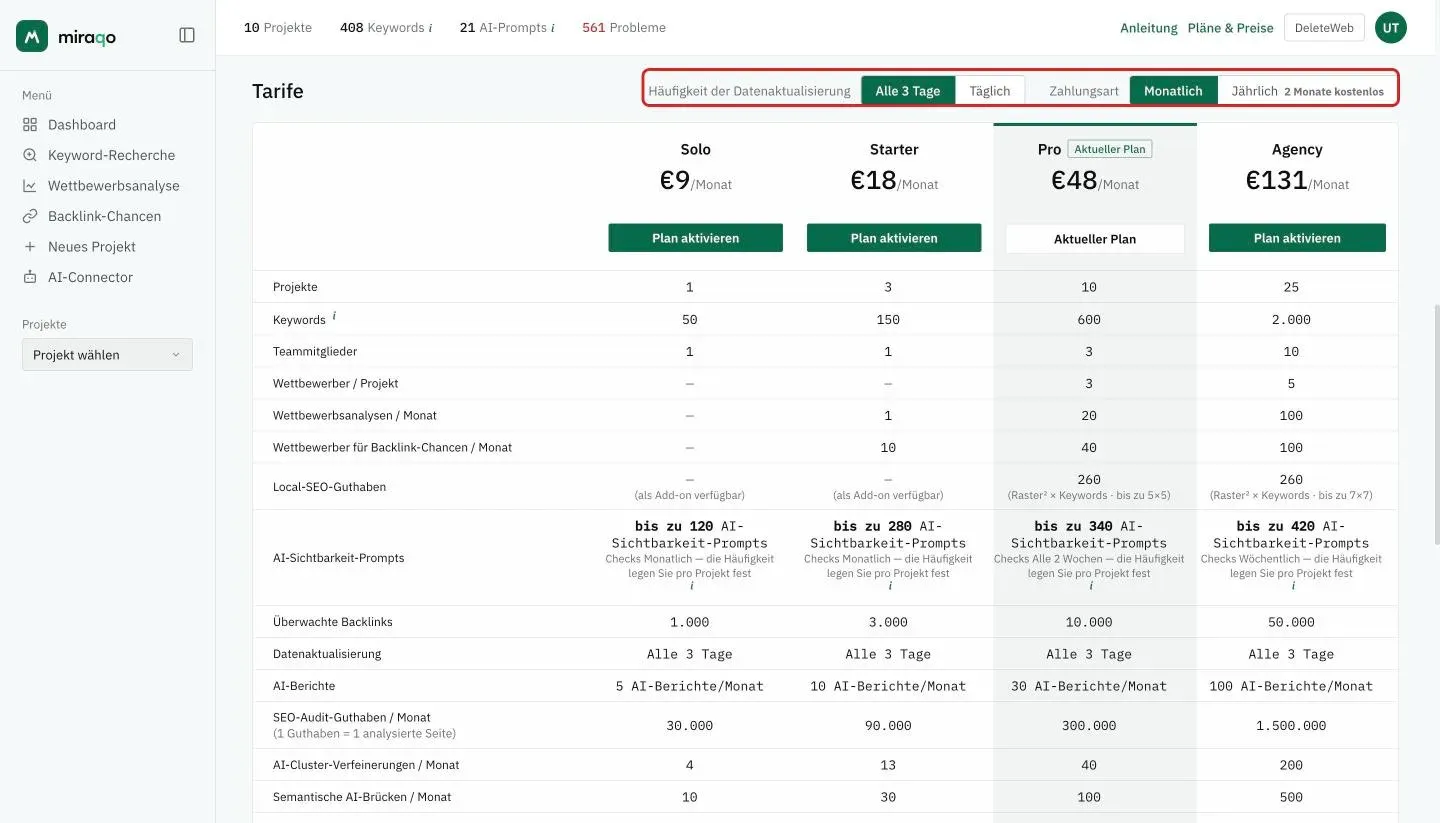Click the Dashboard grid icon

29,125
